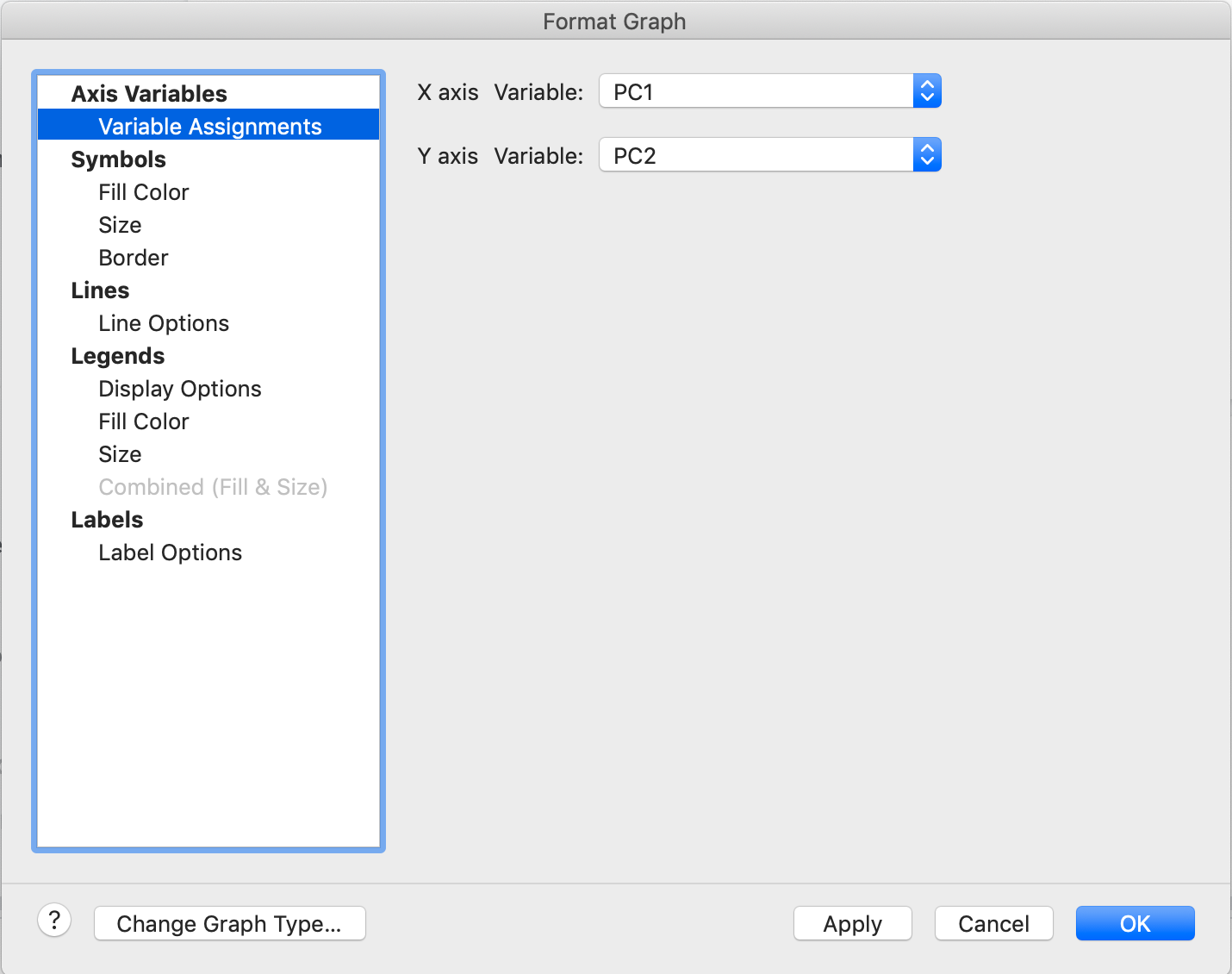
Task: Select Fill Color under Symbols
Action: (x=143, y=191)
